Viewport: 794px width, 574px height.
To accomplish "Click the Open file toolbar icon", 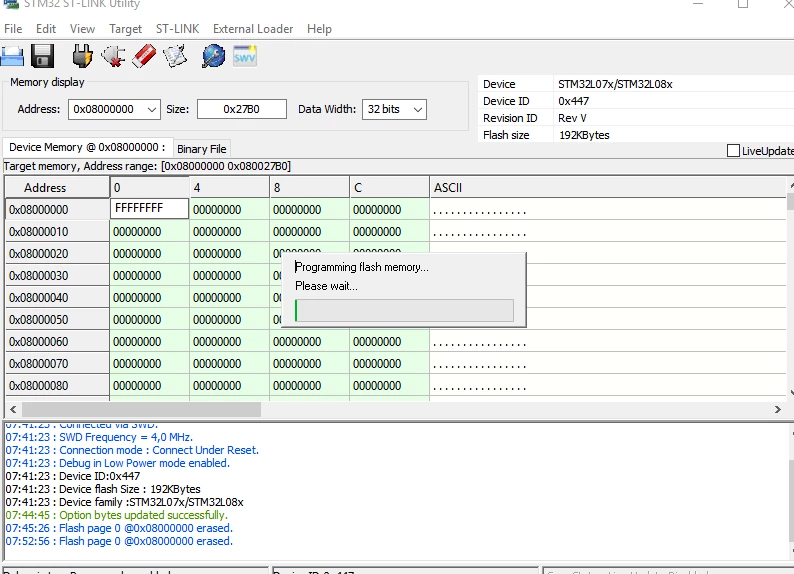I will [12, 56].
